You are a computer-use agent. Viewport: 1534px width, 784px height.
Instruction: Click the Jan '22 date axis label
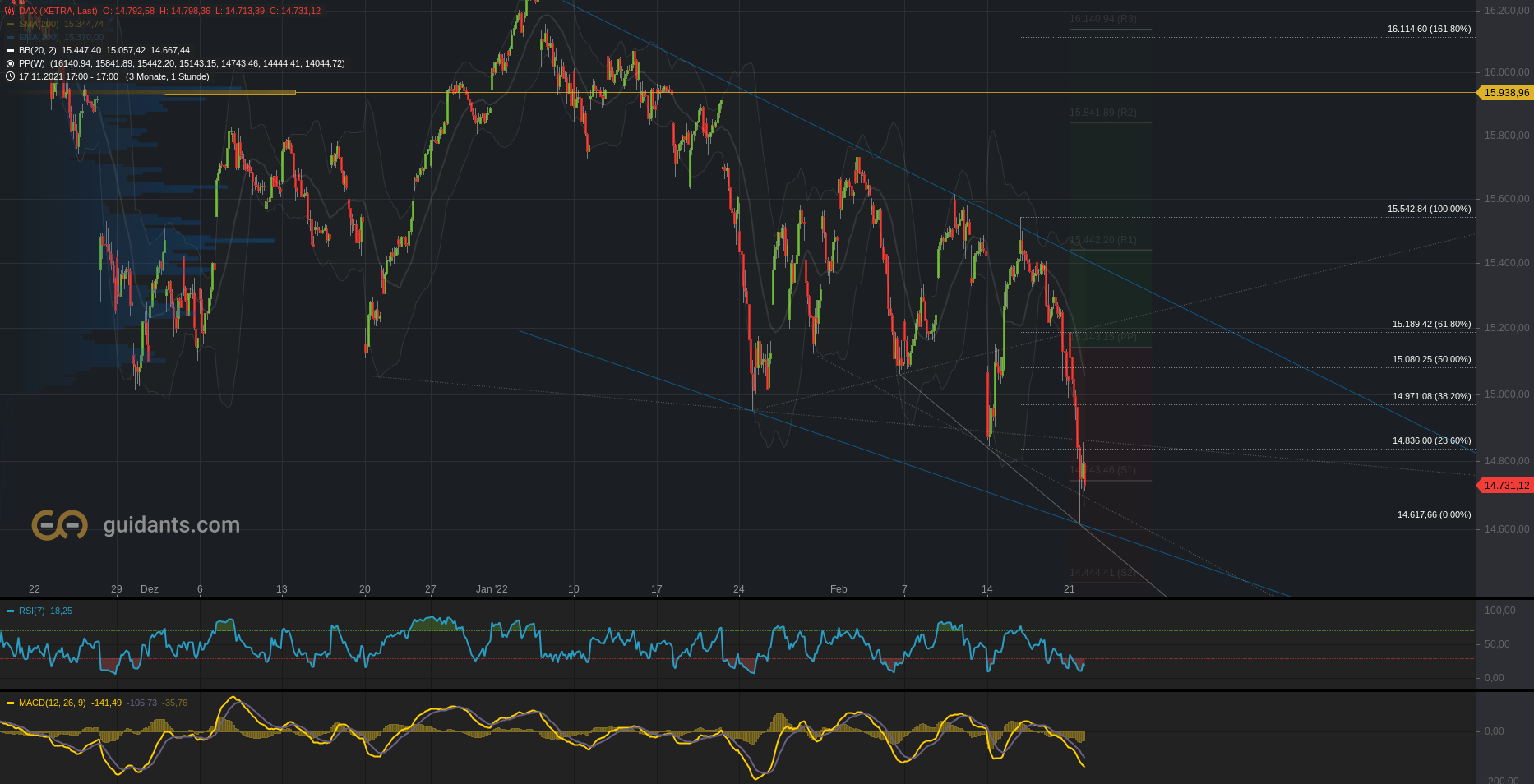[492, 589]
